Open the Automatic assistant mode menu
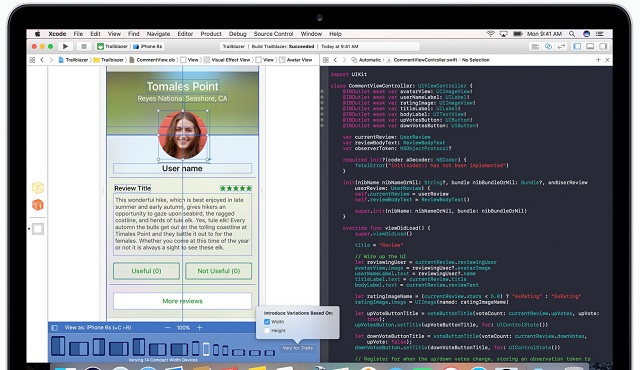Screen dimensions: 640x370 point(366,60)
